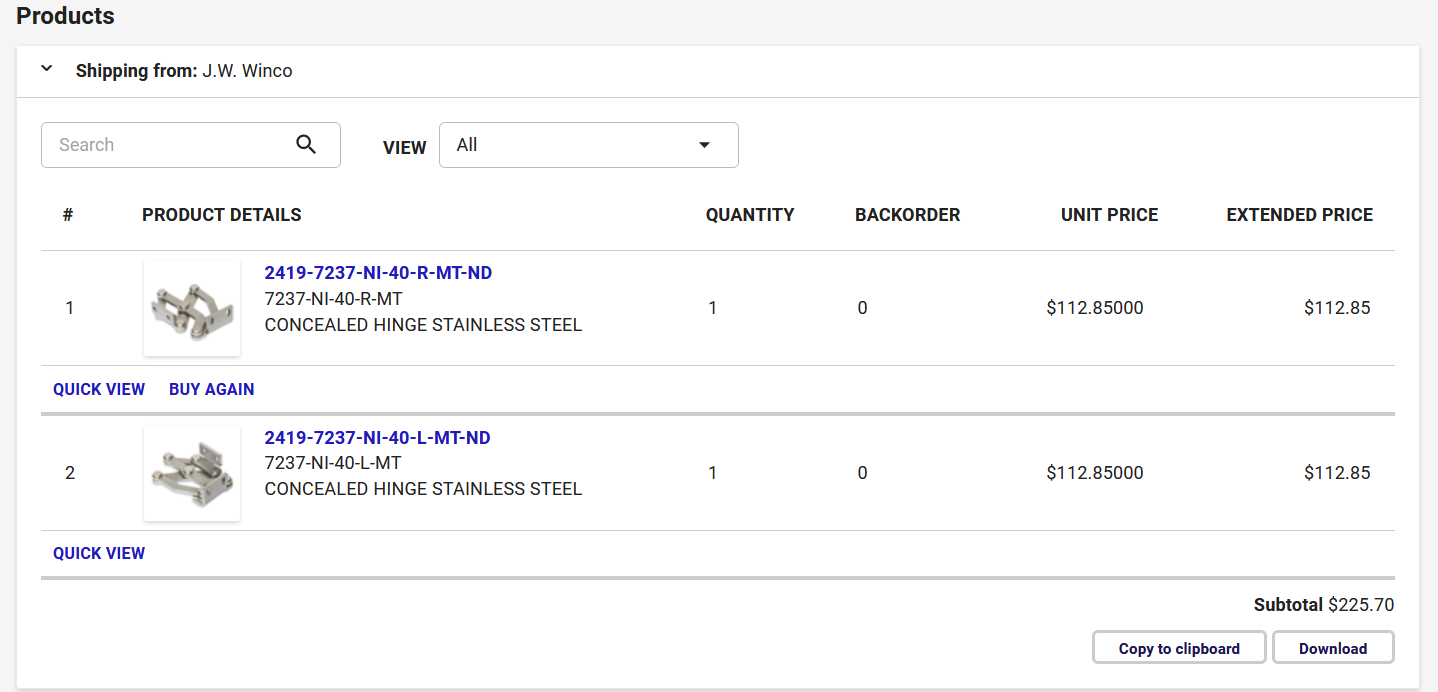Open the VIEW dropdown showing All

pyautogui.click(x=588, y=145)
